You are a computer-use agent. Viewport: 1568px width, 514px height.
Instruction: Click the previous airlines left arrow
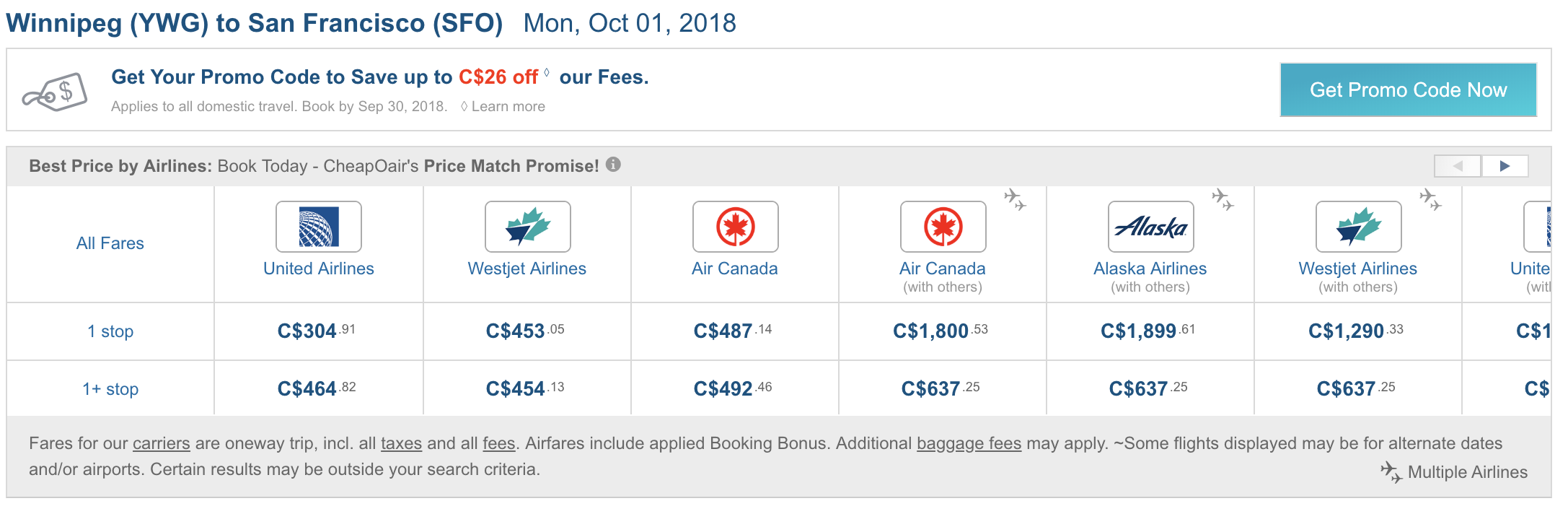point(1457,166)
